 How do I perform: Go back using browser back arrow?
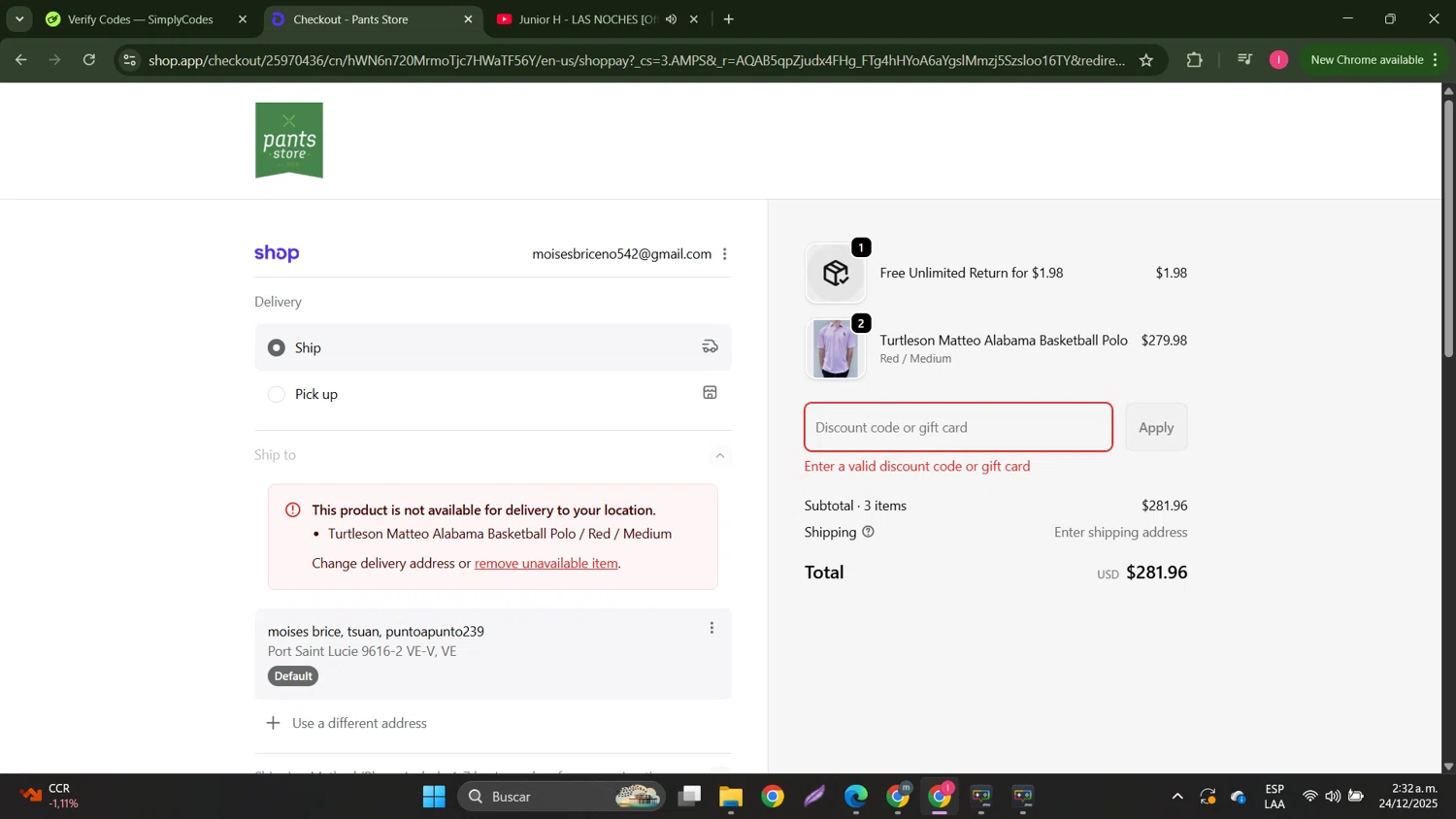pos(20,60)
